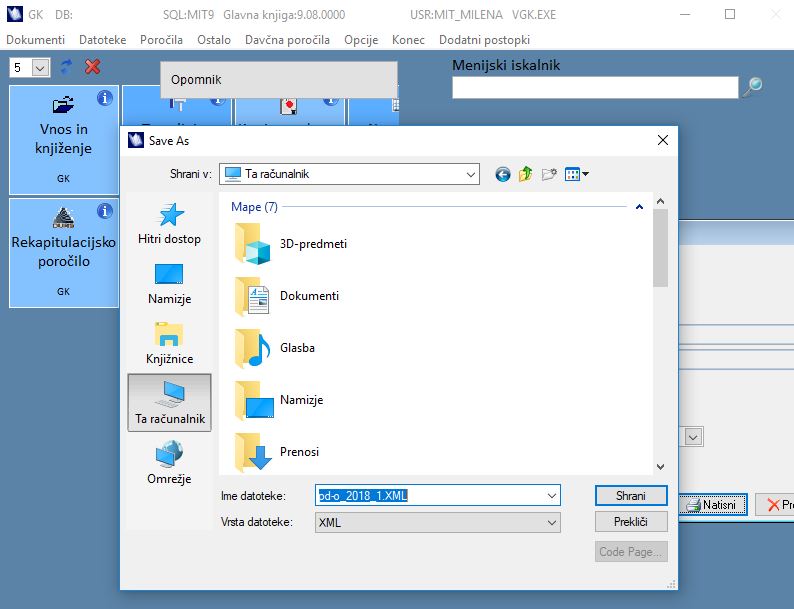The width and height of the screenshot is (794, 609).
Task: Expand the Shrani v location dropdown
Action: point(470,175)
